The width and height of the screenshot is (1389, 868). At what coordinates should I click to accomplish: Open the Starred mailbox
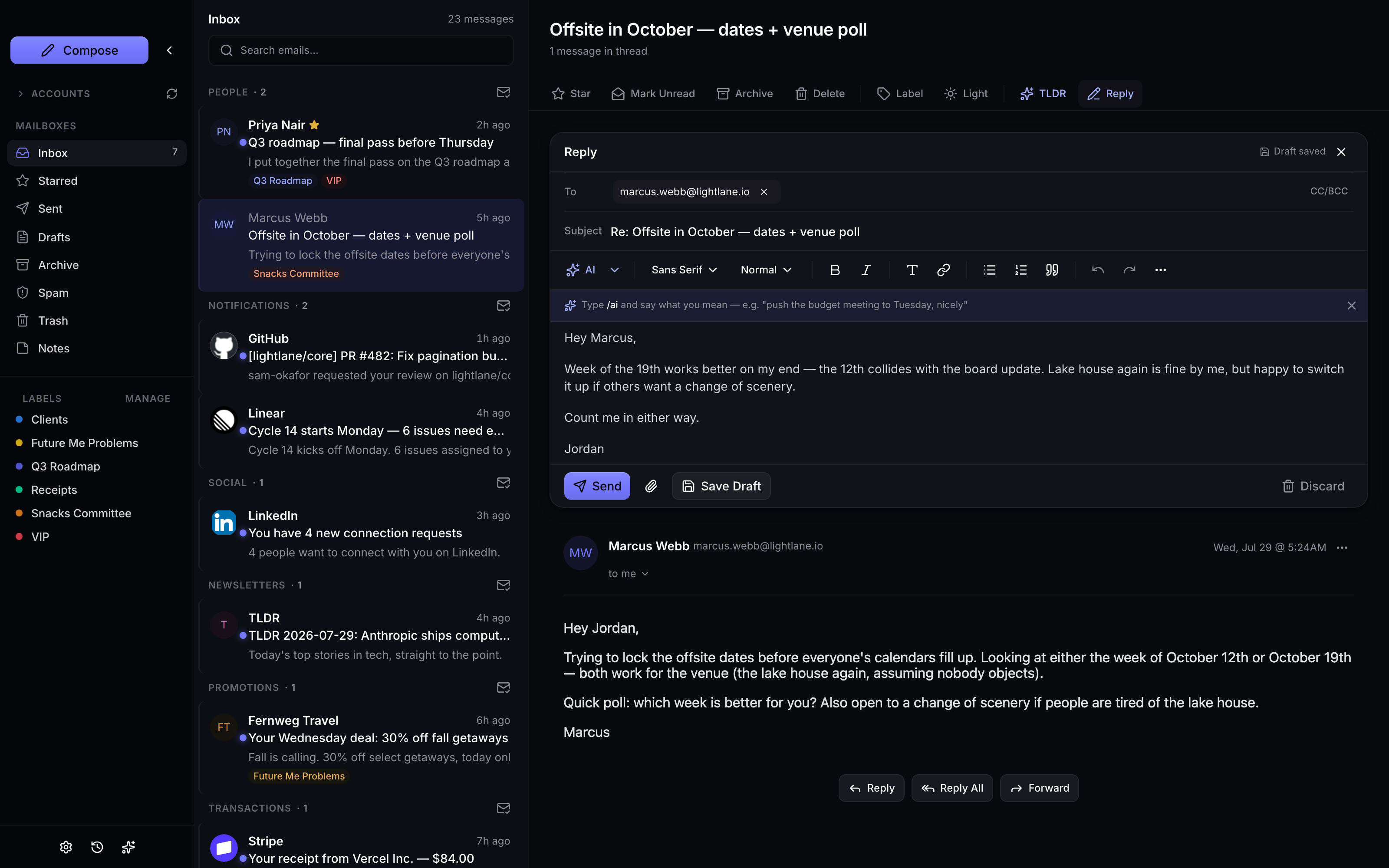96,181
